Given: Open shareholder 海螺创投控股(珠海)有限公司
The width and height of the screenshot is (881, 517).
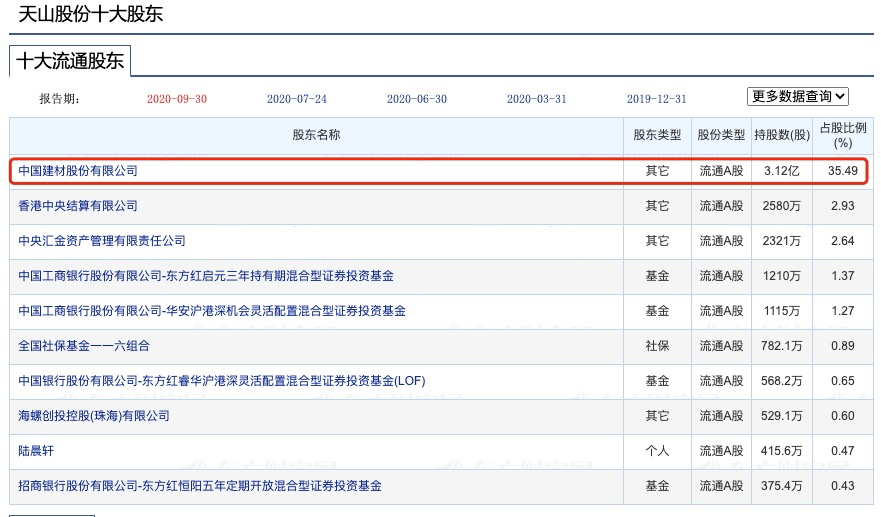Looking at the screenshot, I should pyautogui.click(x=94, y=416).
